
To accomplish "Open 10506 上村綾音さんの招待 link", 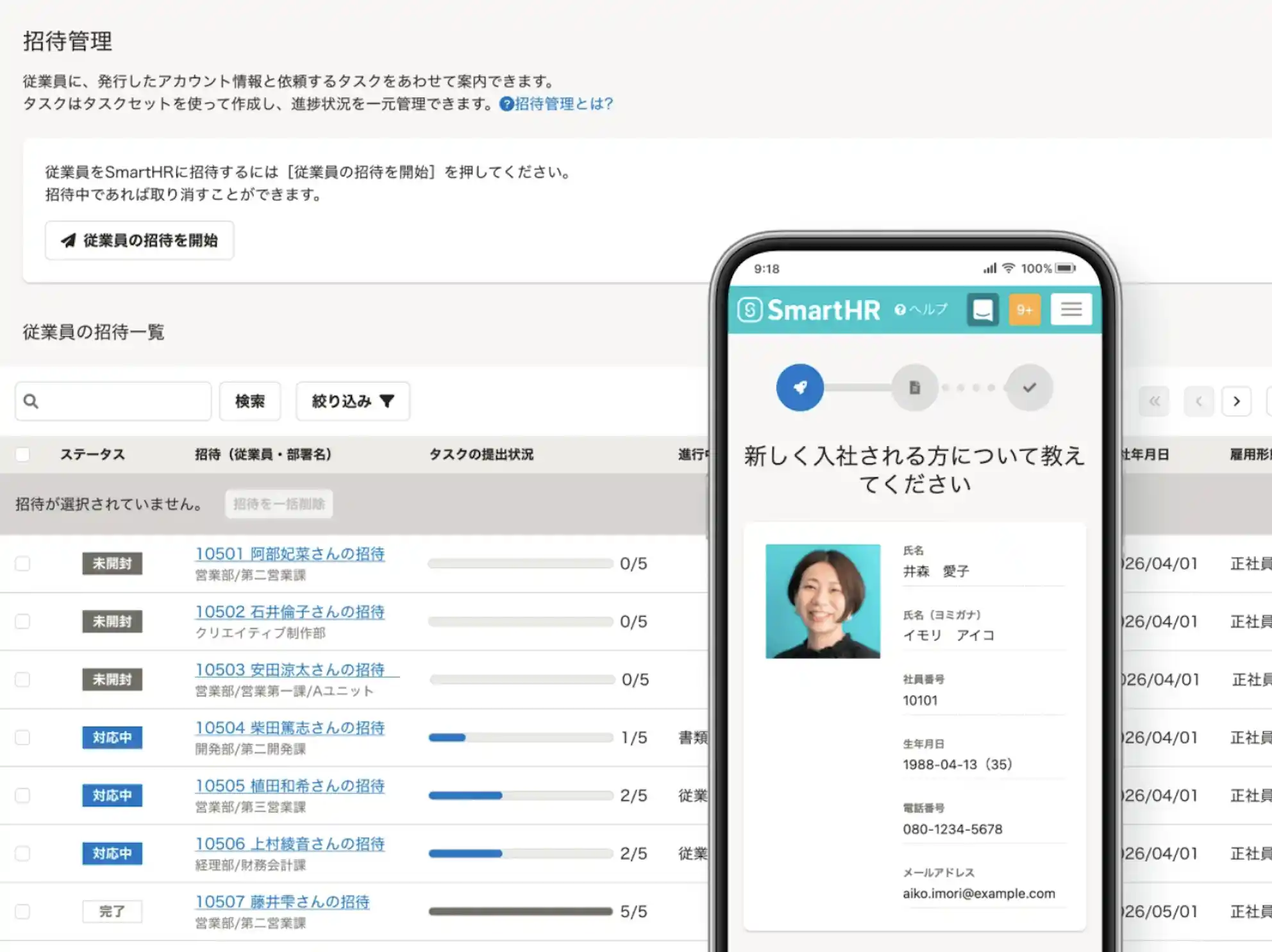I will 290,844.
